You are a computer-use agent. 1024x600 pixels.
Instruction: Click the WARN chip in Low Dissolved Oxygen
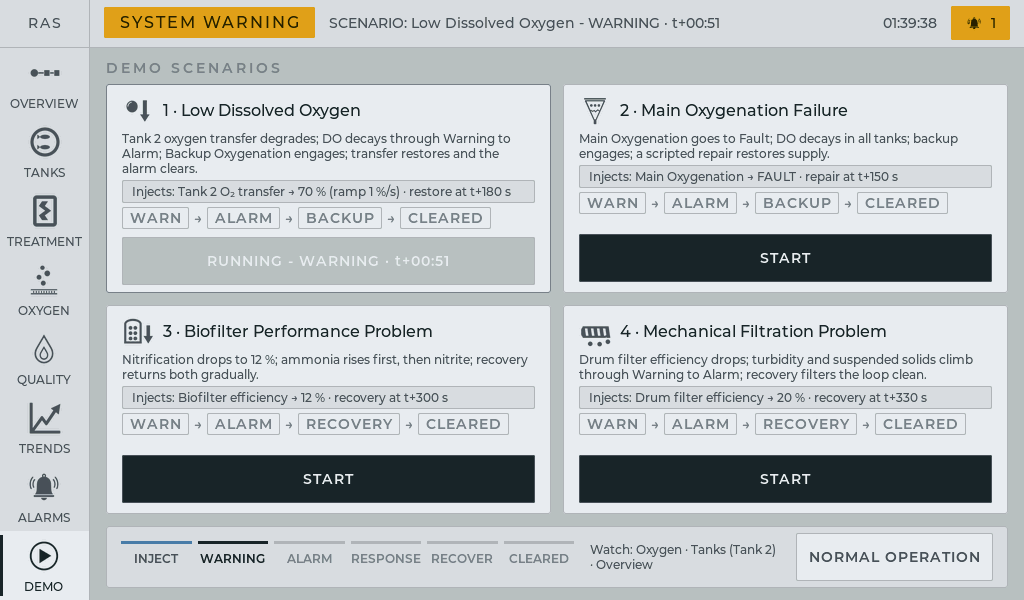[x=155, y=218]
